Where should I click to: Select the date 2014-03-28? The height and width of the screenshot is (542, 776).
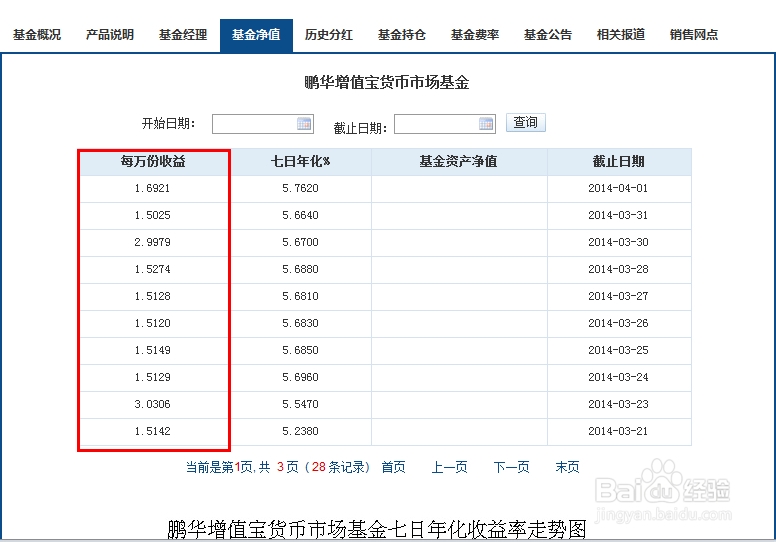[618, 269]
